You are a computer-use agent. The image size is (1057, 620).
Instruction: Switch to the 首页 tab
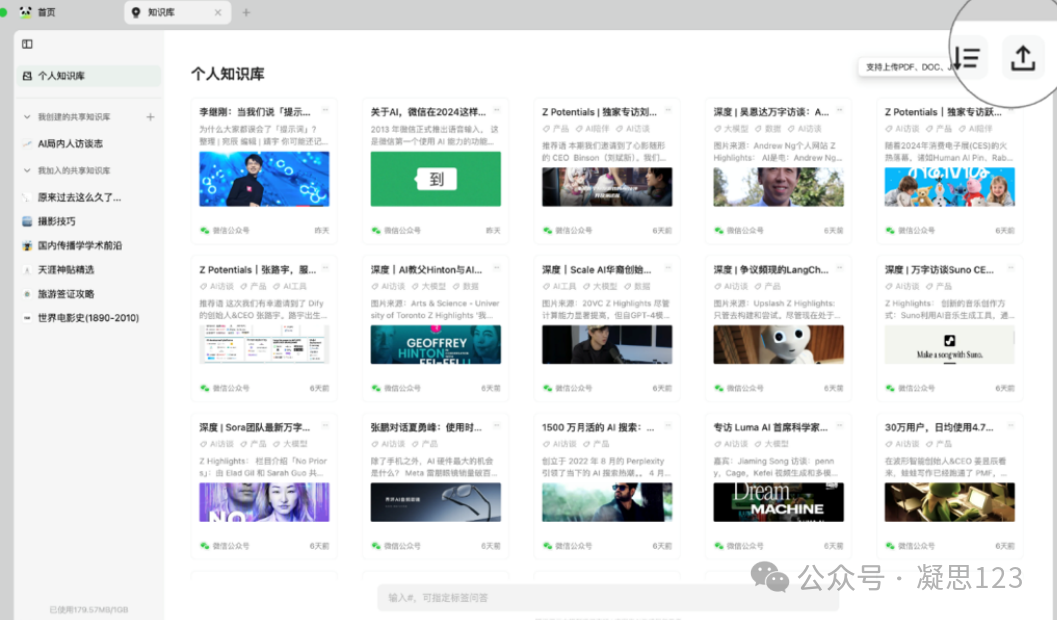click(45, 12)
